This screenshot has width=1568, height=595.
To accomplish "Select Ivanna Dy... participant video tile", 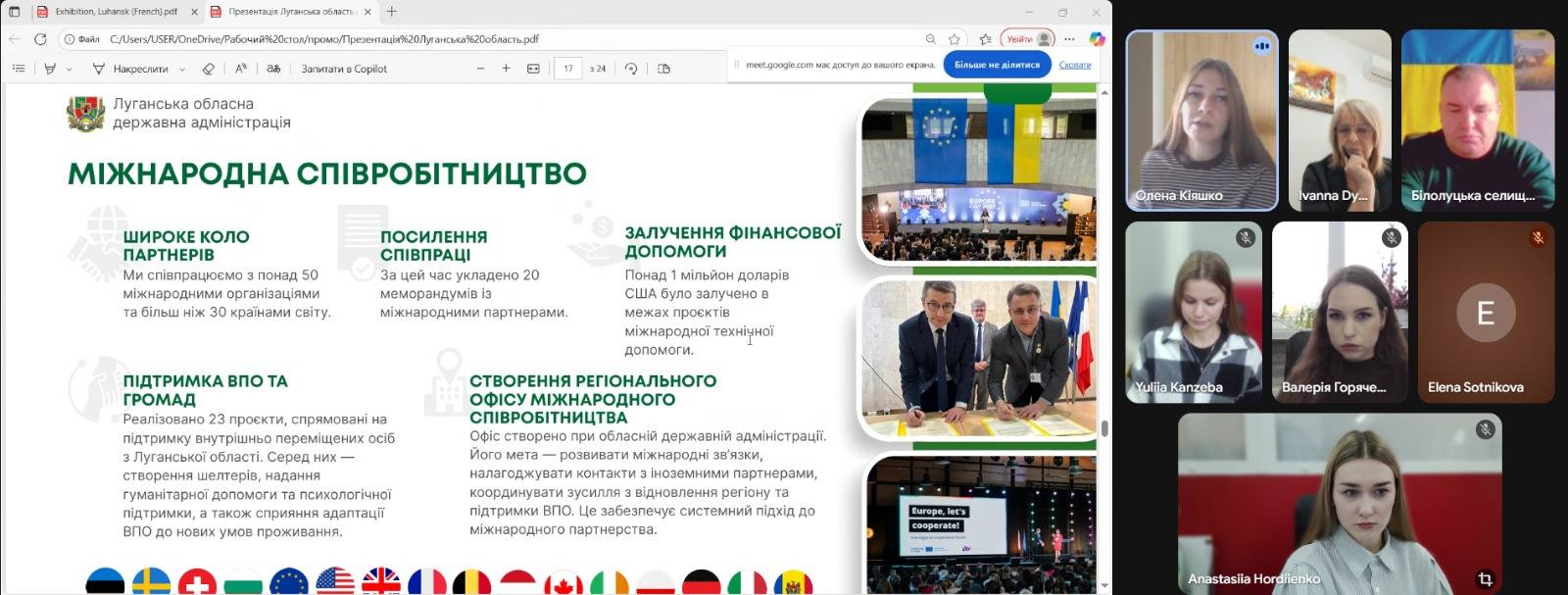I will pos(1340,121).
